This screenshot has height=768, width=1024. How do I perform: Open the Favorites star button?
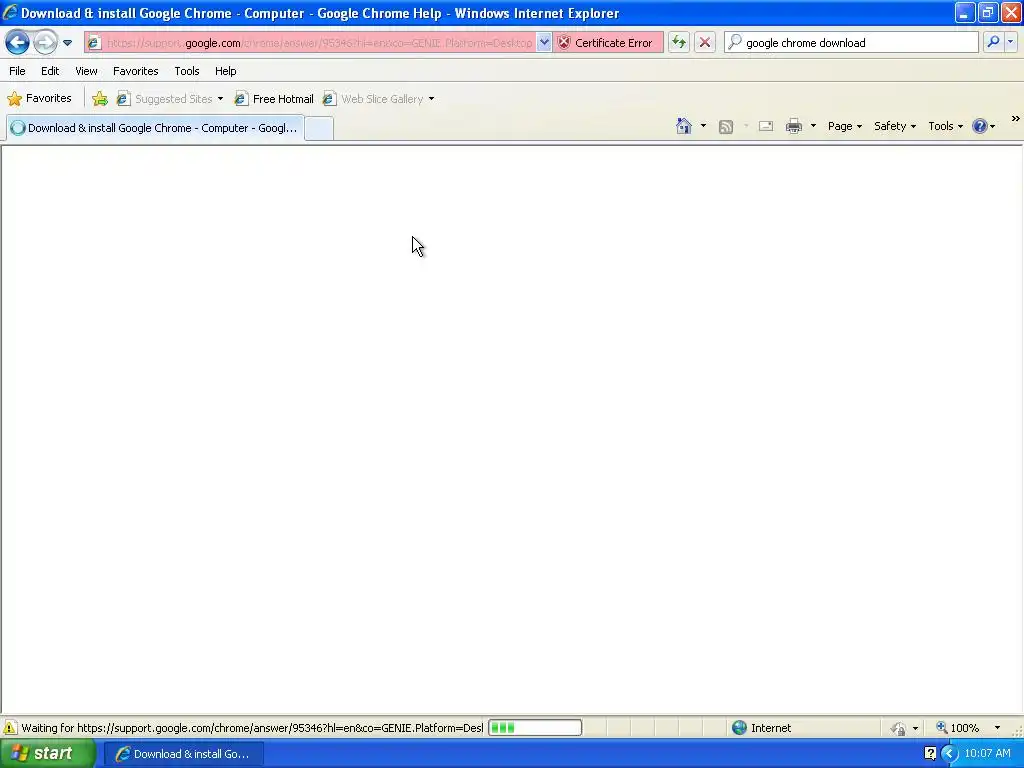coord(39,99)
